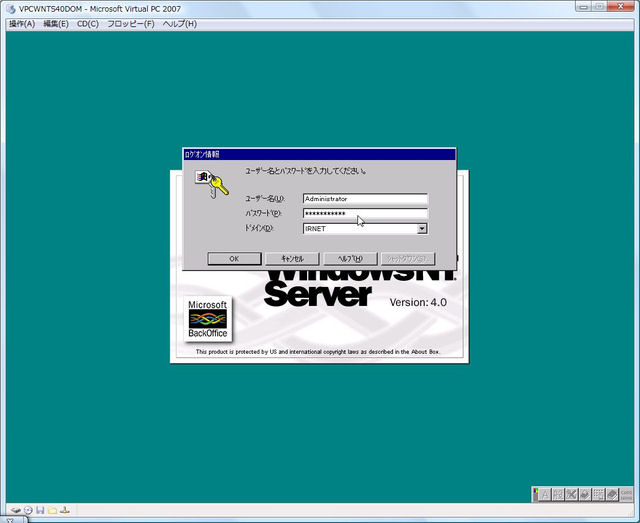This screenshot has width=640, height=523.
Task: Click the ヘルプ(H) button in dialog
Action: [350, 259]
